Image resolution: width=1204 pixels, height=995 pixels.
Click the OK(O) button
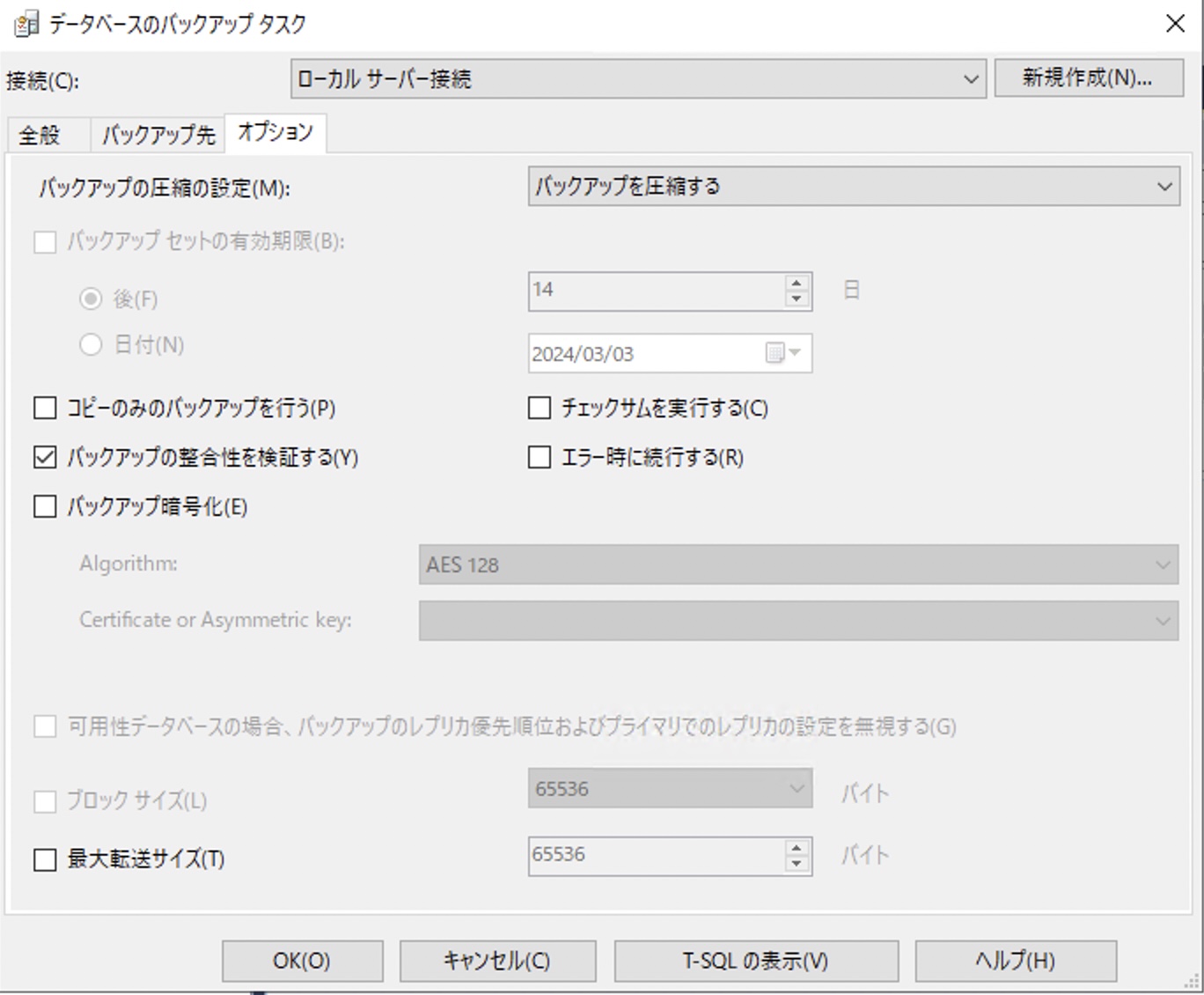(x=302, y=961)
